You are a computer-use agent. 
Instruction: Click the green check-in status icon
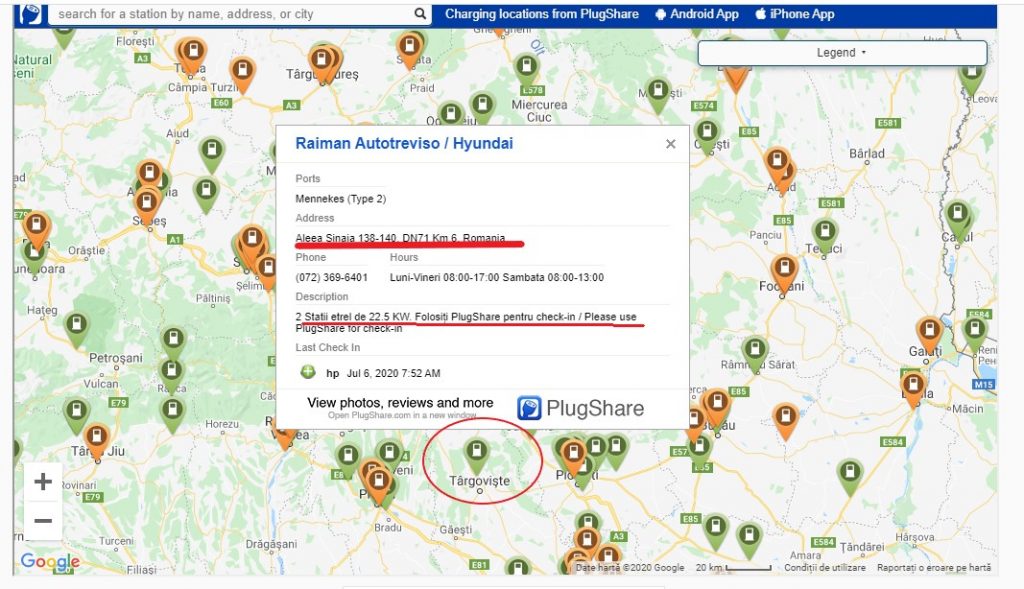point(308,373)
